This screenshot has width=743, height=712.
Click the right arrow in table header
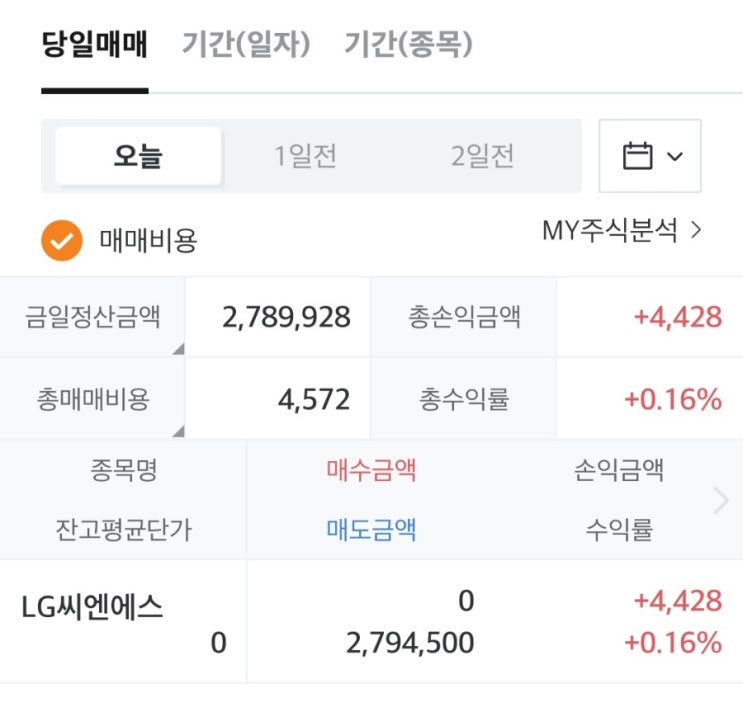(721, 500)
